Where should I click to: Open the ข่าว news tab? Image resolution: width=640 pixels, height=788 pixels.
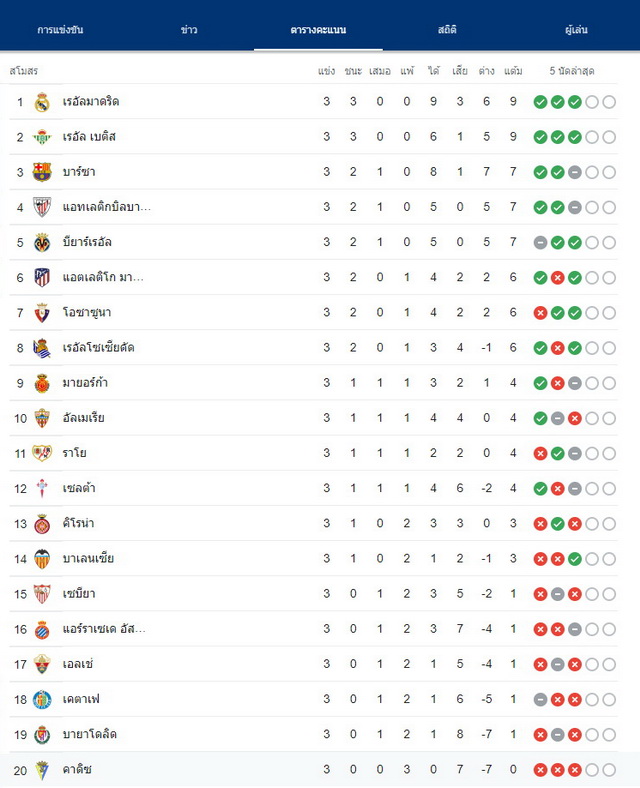(189, 30)
